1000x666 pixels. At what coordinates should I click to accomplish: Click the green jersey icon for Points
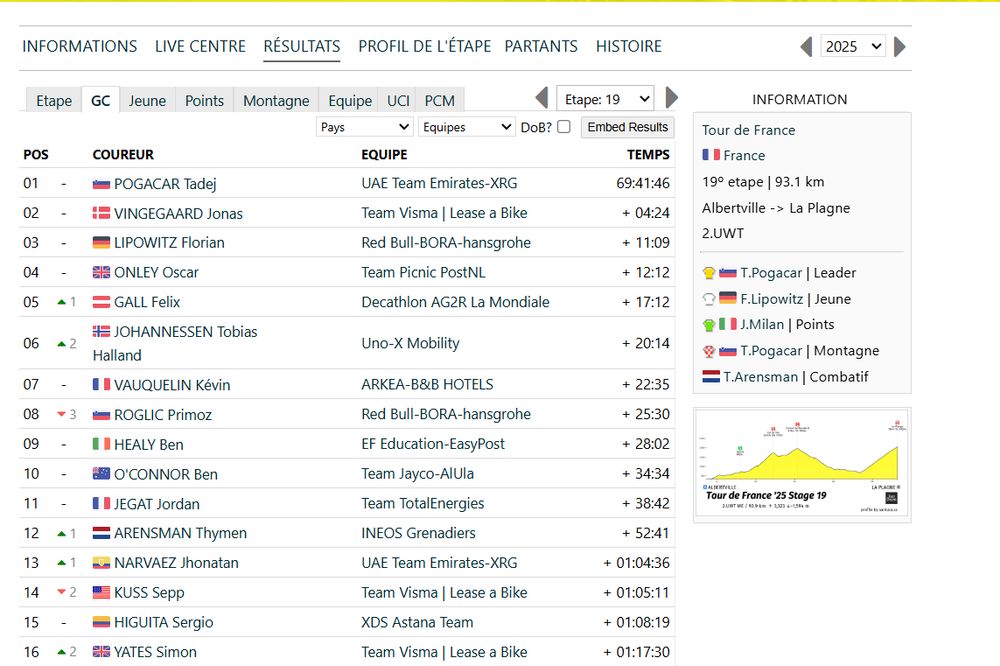[x=709, y=325]
